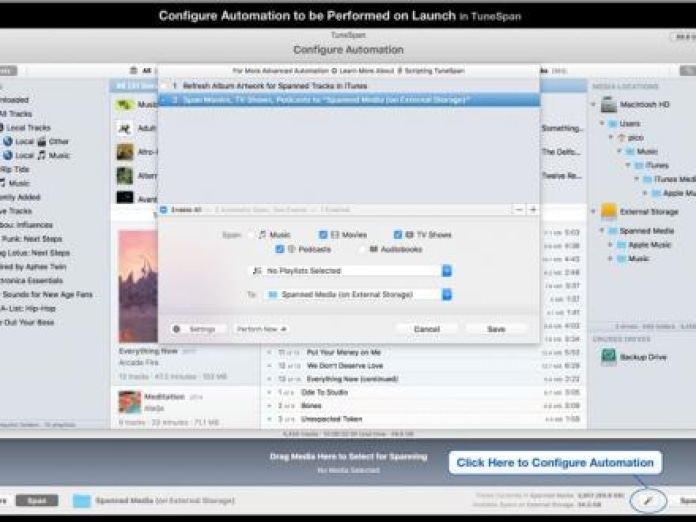Viewport: 696px width, 522px height.
Task: Click the Users folder icon in Media Locations
Action: coord(613,123)
